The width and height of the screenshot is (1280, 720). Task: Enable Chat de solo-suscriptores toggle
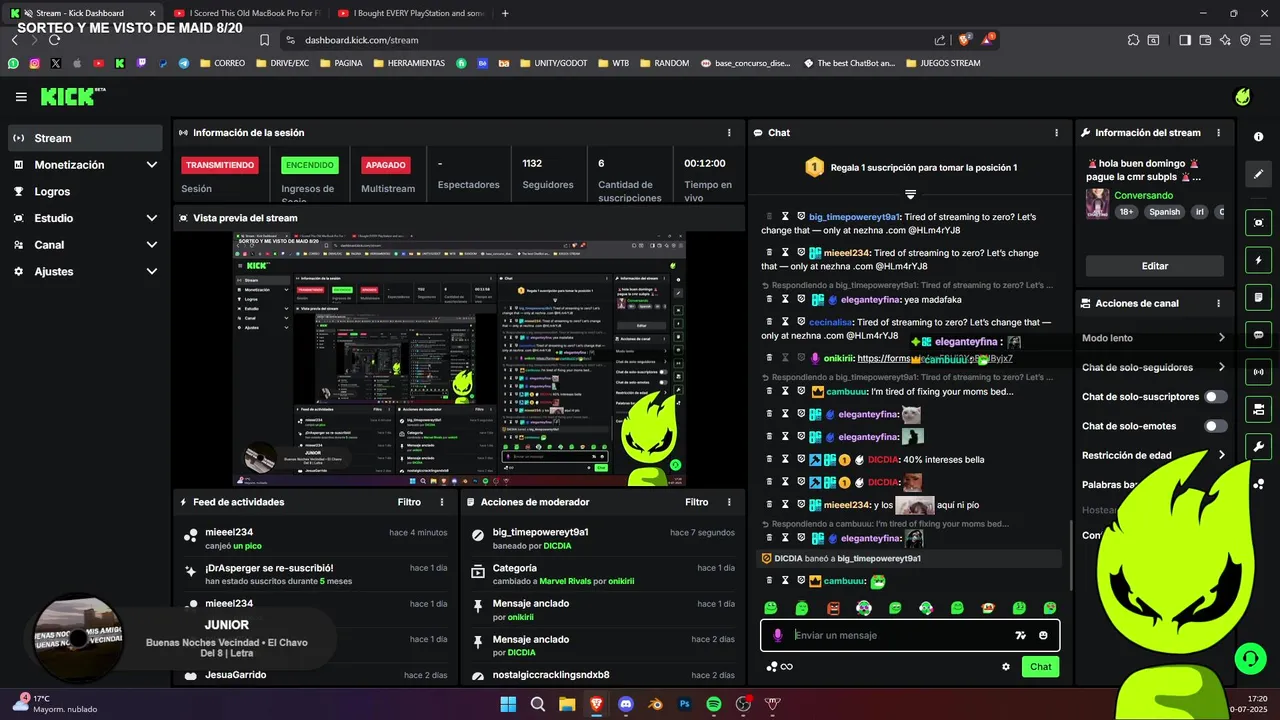[x=1215, y=397]
